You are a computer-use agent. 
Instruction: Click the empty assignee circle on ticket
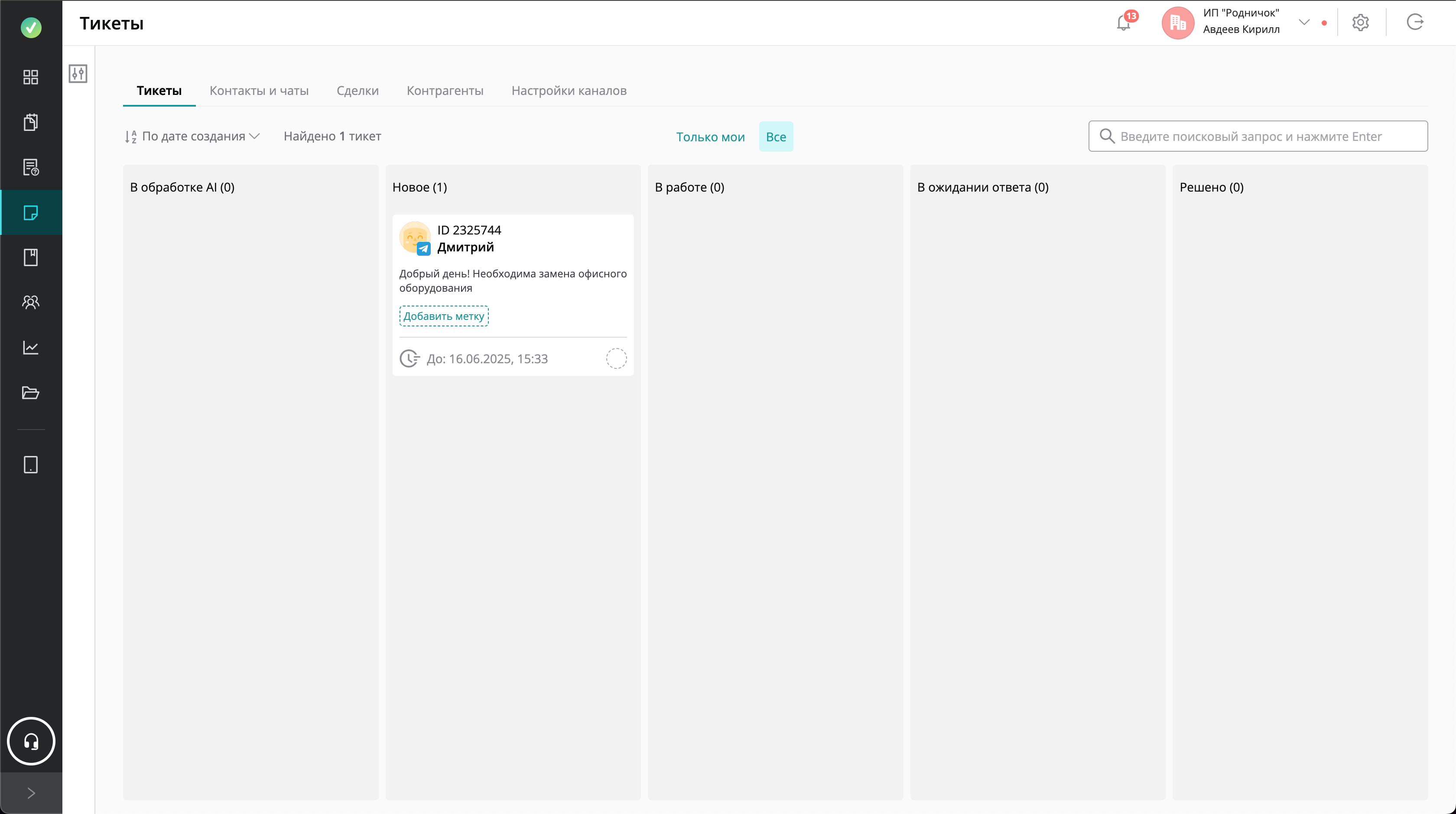[616, 358]
